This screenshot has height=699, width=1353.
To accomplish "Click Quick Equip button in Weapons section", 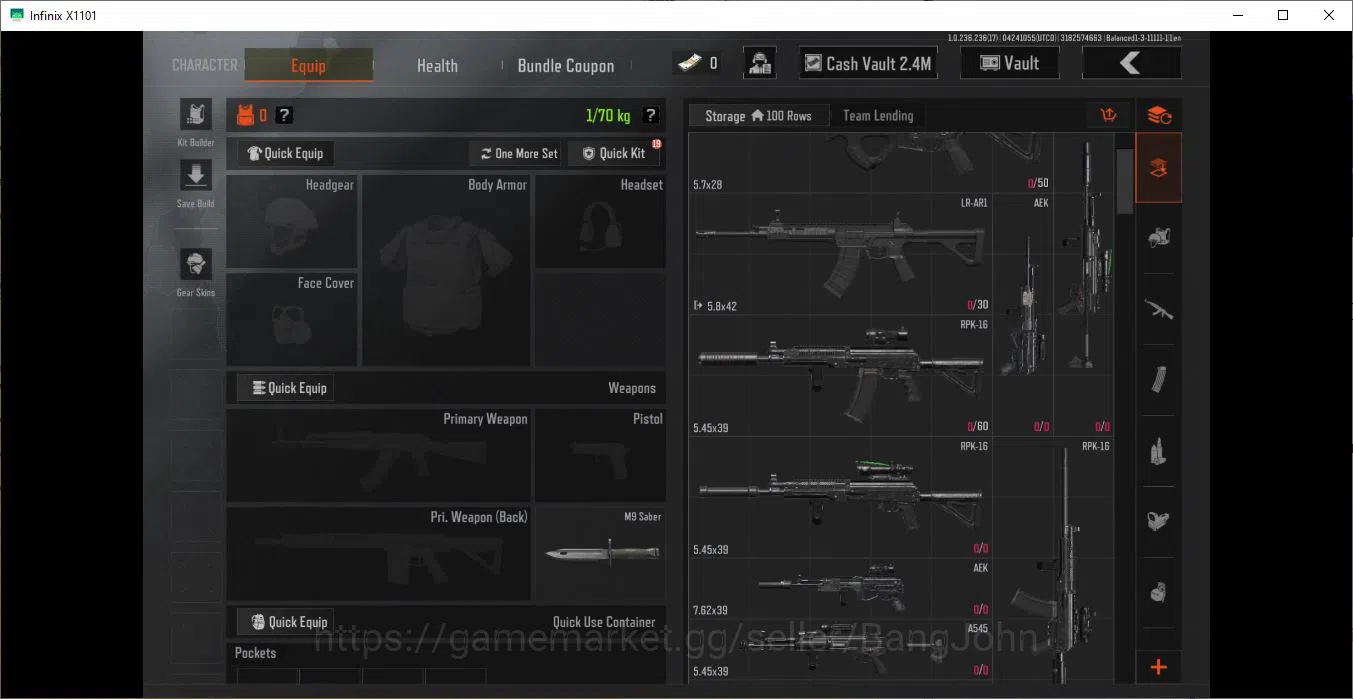I will tap(286, 388).
